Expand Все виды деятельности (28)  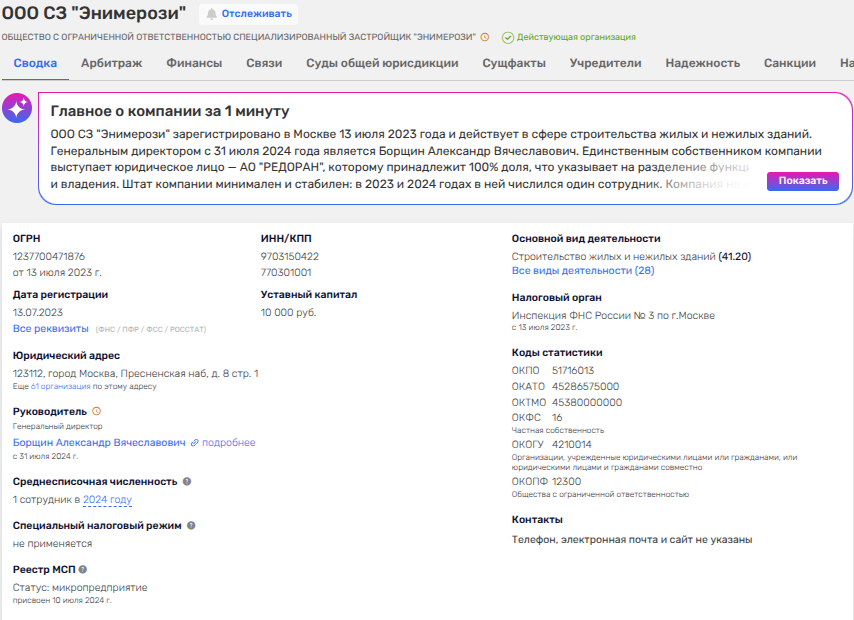tap(582, 271)
